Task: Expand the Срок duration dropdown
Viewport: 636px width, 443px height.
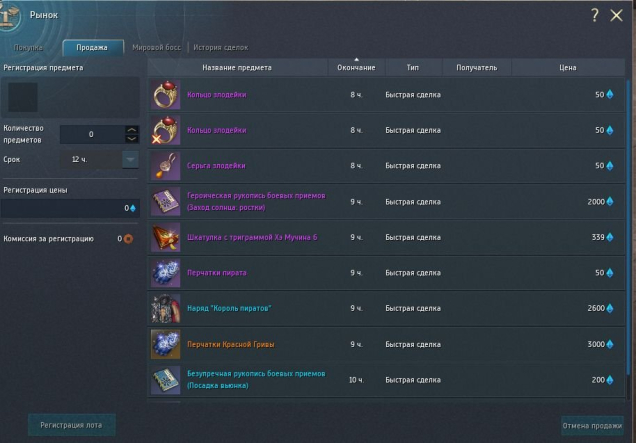Action: [x=130, y=159]
